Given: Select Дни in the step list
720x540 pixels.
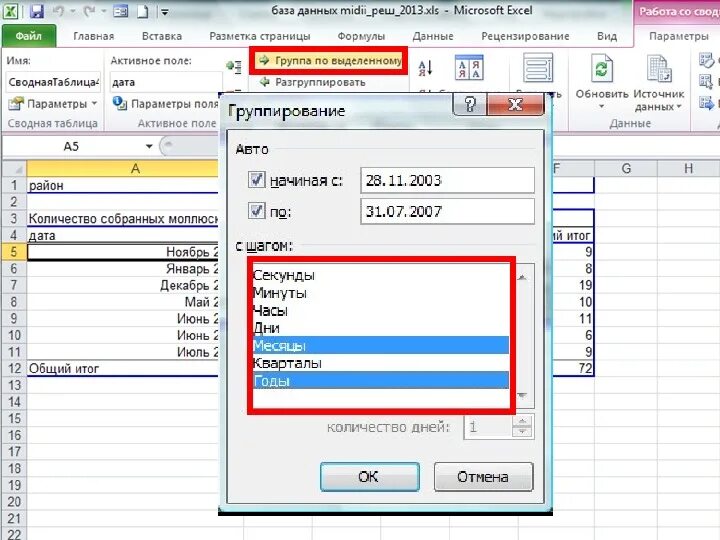Looking at the screenshot, I should [380, 328].
